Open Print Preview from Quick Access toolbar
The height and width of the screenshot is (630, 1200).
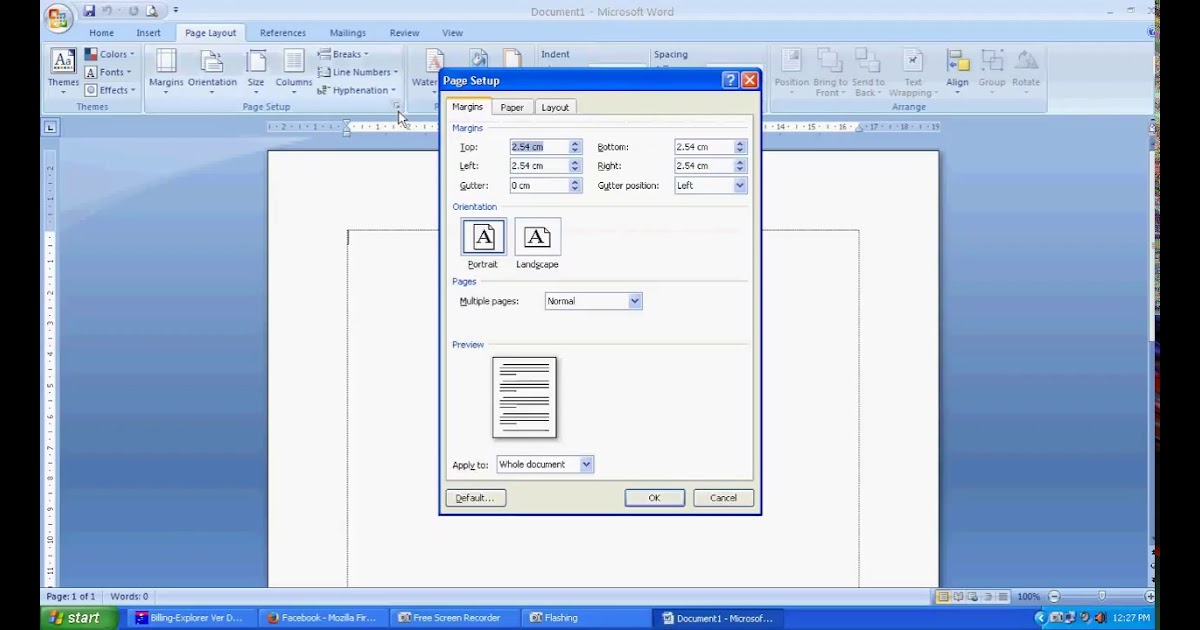pos(152,11)
